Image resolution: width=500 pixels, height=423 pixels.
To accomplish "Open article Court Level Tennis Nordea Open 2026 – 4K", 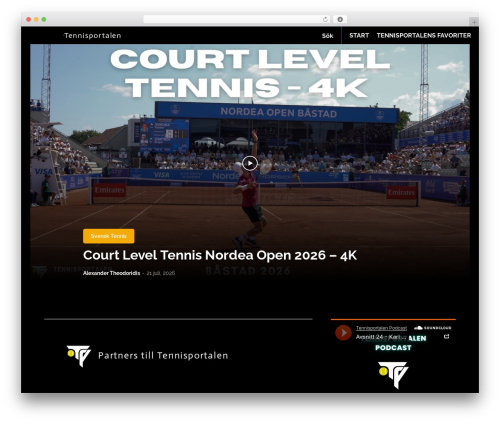I will click(x=220, y=255).
